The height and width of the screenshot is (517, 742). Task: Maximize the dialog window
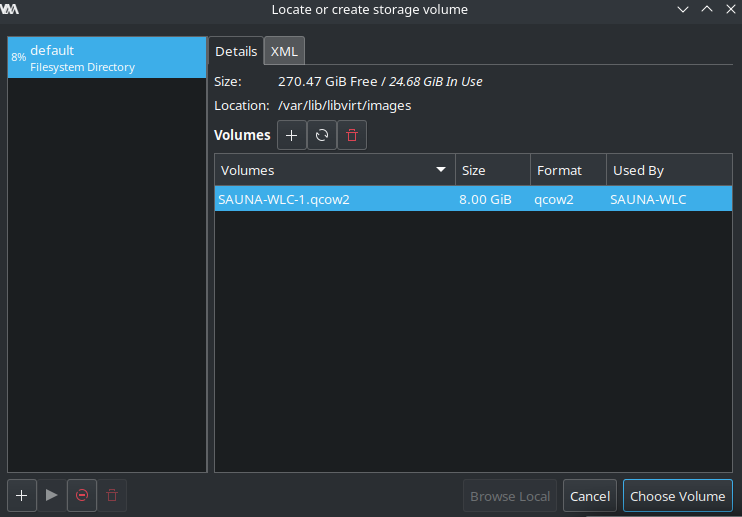[707, 9]
